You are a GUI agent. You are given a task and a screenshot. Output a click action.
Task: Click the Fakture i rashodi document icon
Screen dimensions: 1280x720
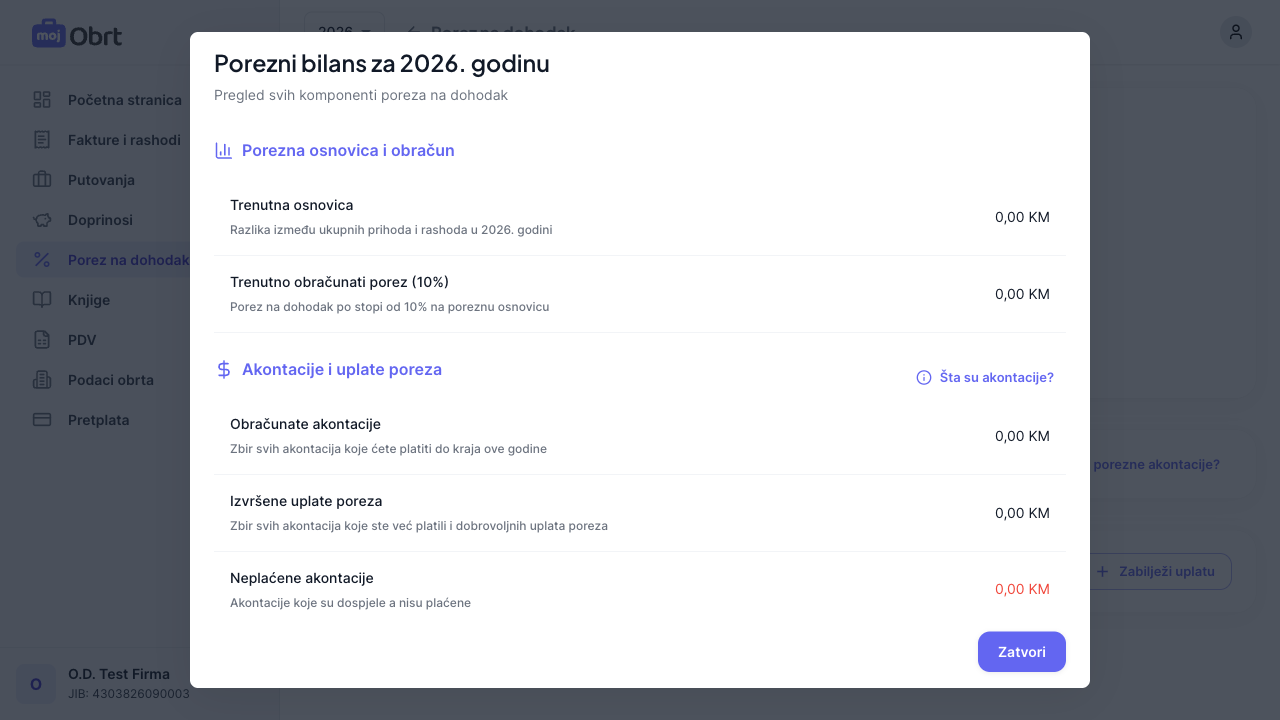pyautogui.click(x=42, y=140)
